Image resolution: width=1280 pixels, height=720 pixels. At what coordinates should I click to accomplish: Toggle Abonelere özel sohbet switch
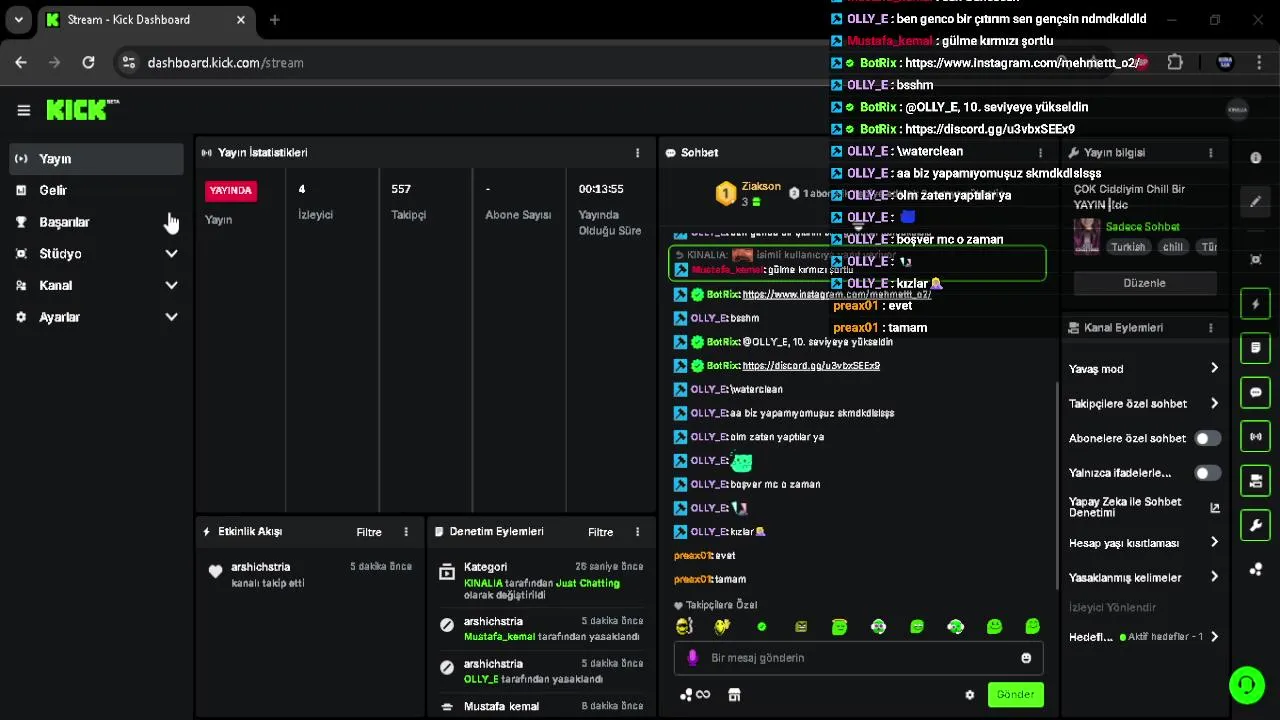tap(1208, 438)
